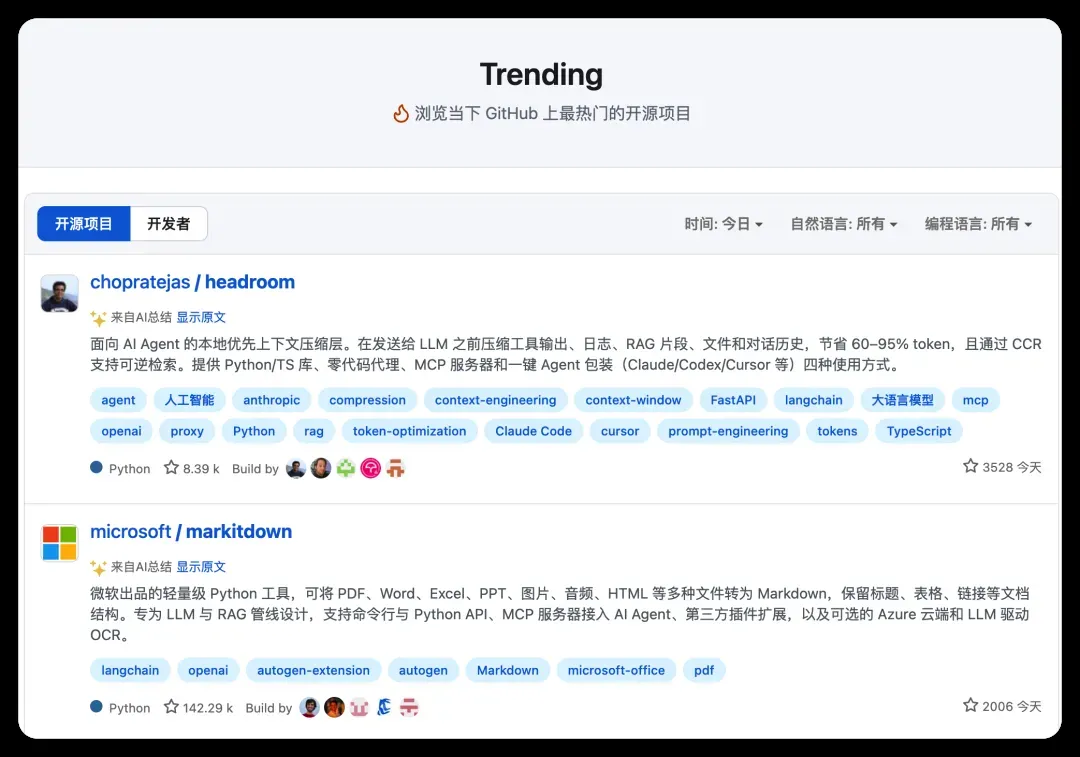This screenshot has height=757, width=1080.
Task: Open microsoft logo avatar
Action: (59, 543)
